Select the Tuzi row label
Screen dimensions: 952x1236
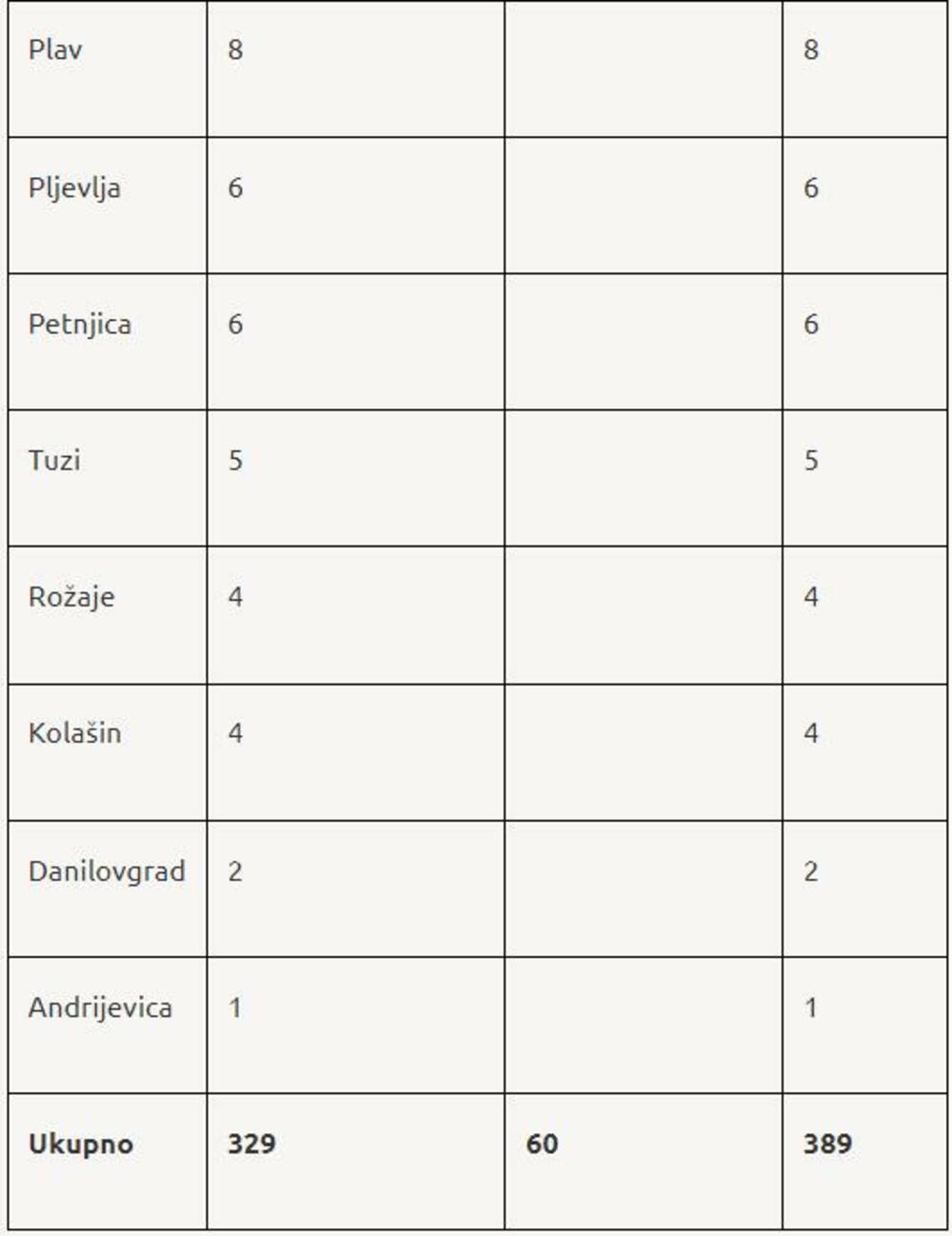click(54, 460)
